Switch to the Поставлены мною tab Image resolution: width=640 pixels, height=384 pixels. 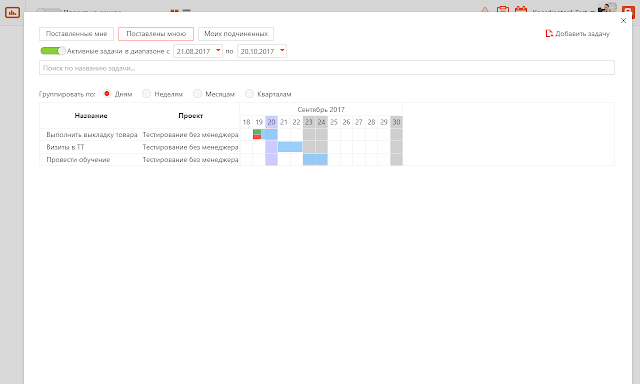(156, 34)
